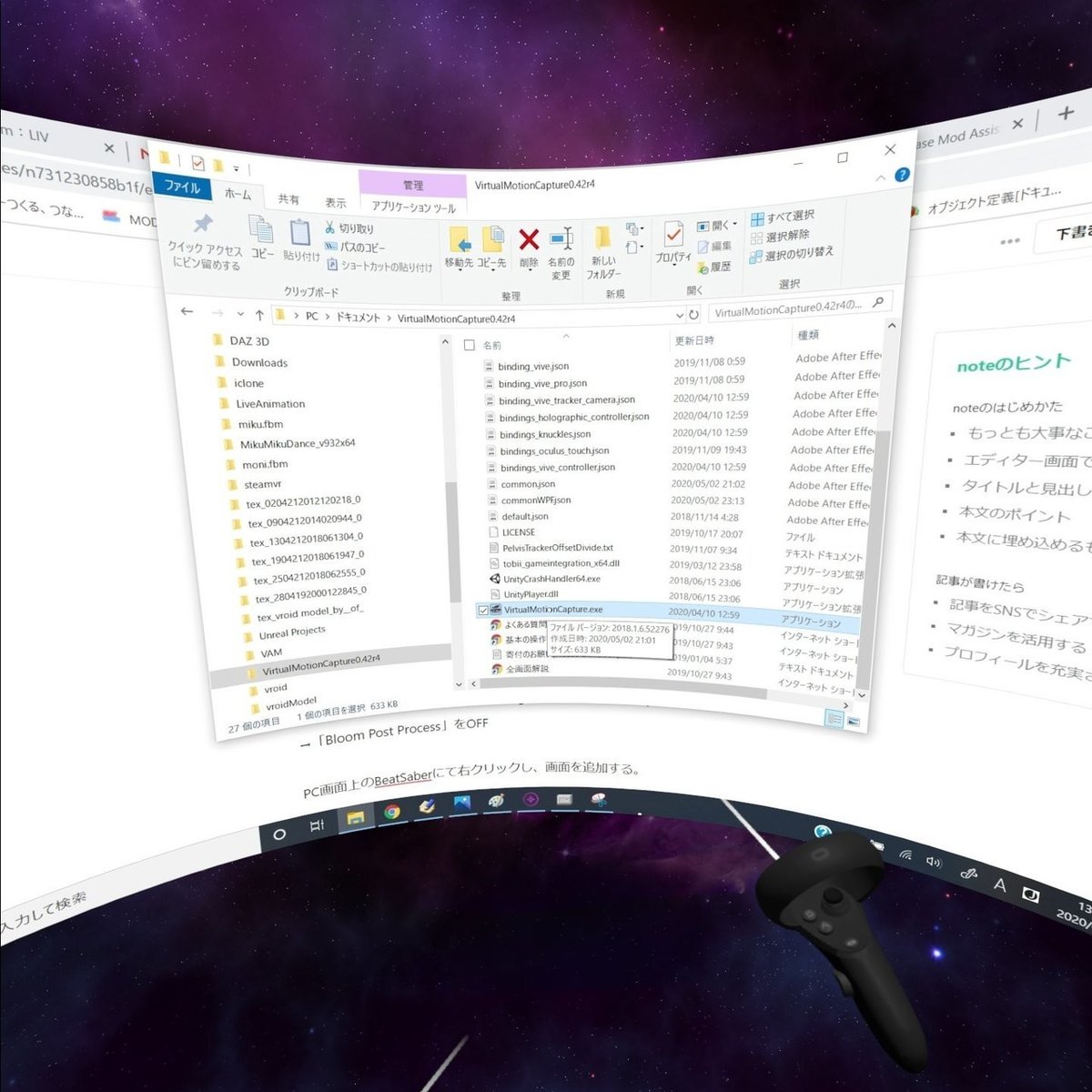Switch to the 共有 tab

[288, 199]
